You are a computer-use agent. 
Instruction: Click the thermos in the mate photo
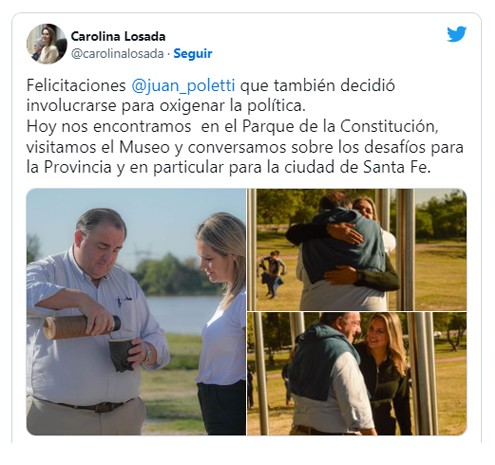pos(82,327)
